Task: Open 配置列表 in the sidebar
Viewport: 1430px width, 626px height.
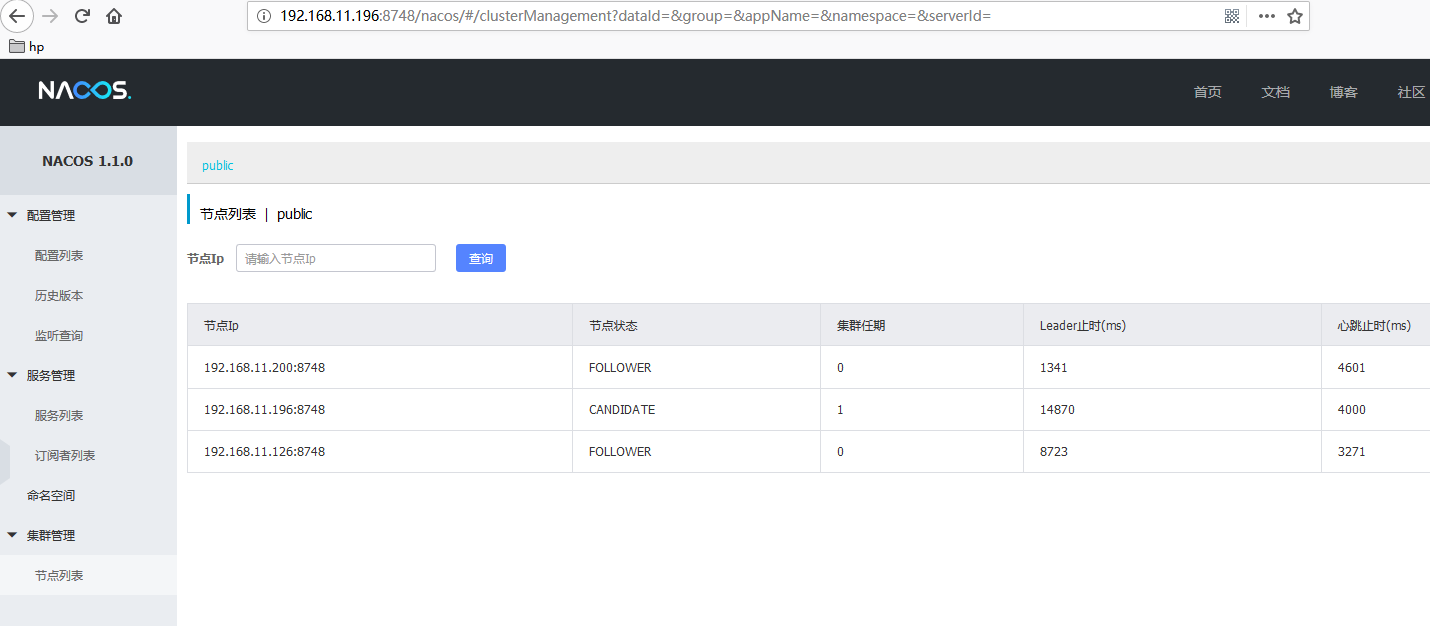Action: [59, 256]
